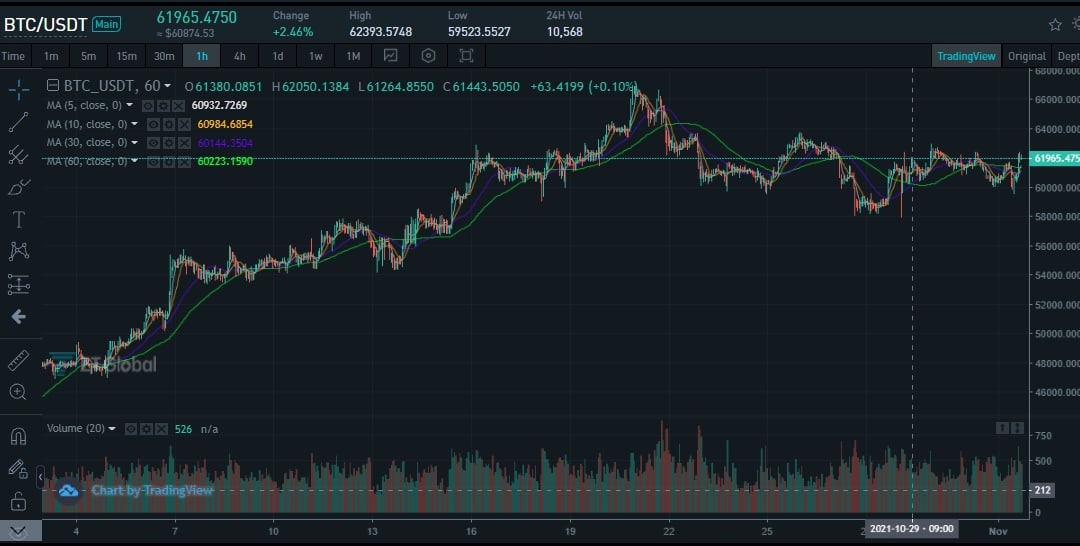Open MA (10, close, 0) dropdown arrow
This screenshot has width=1080, height=546.
tap(134, 124)
